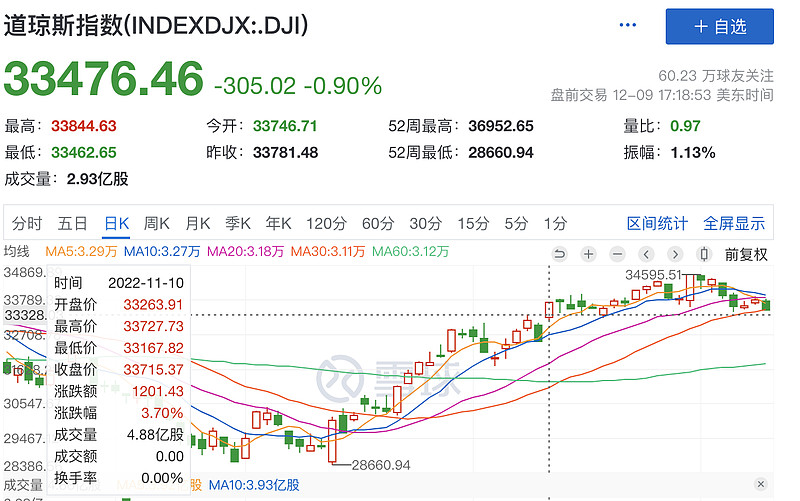Image resolution: width=800 pixels, height=501 pixels.
Task: Move chart left with left chevron icon
Action: tap(646, 254)
